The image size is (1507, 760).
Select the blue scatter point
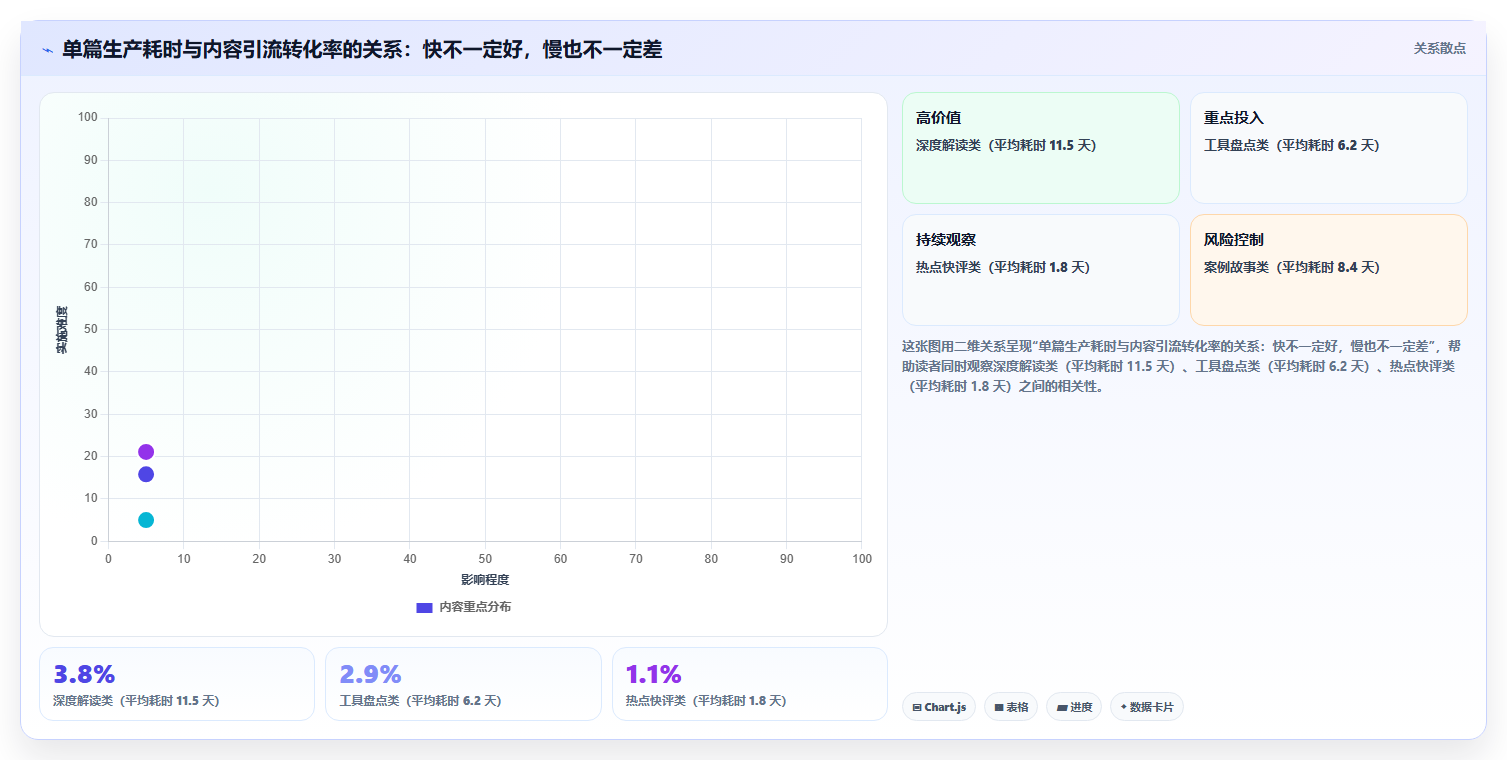pyautogui.click(x=146, y=474)
